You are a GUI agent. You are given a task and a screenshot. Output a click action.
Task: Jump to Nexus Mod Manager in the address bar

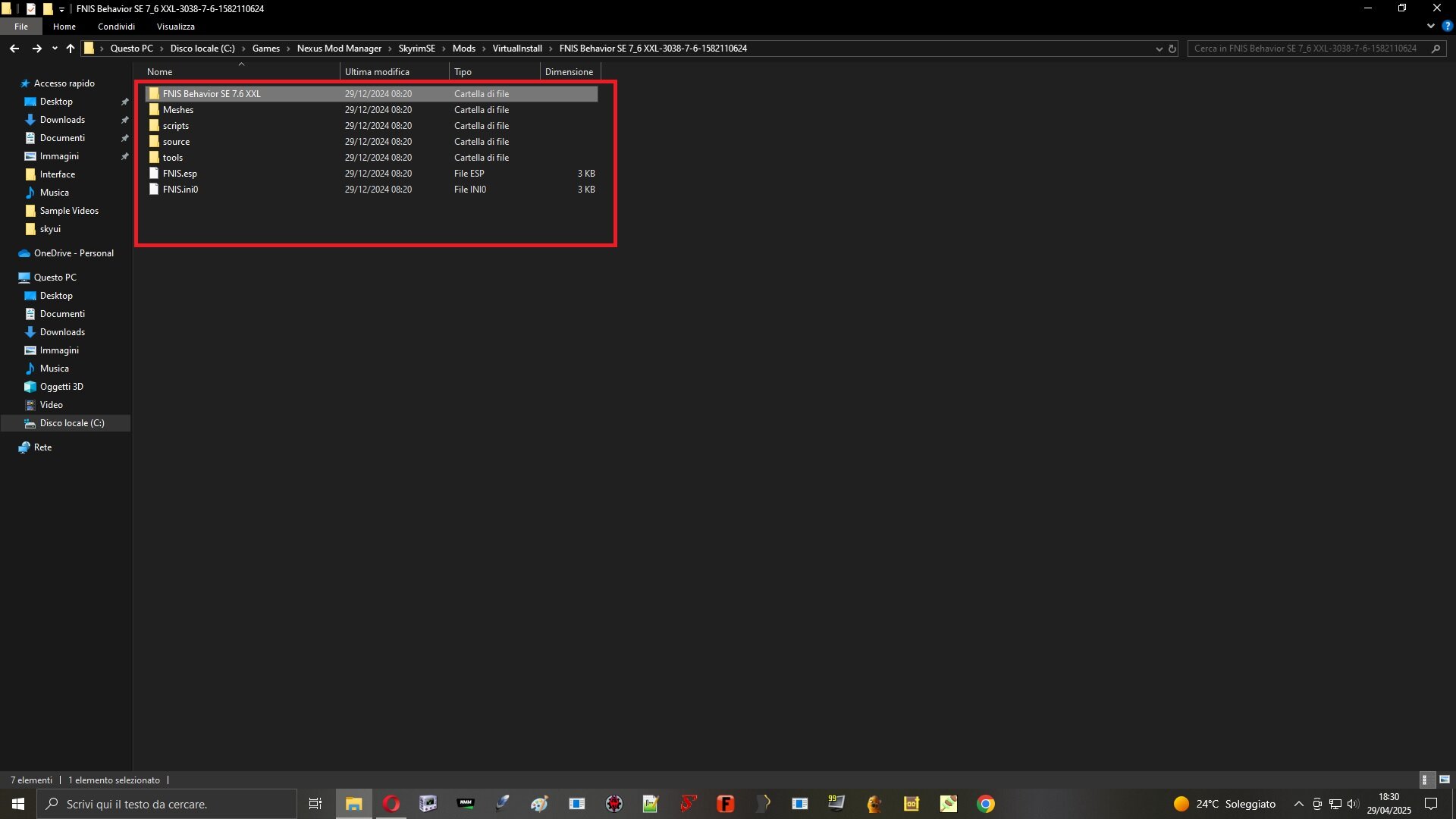[339, 49]
